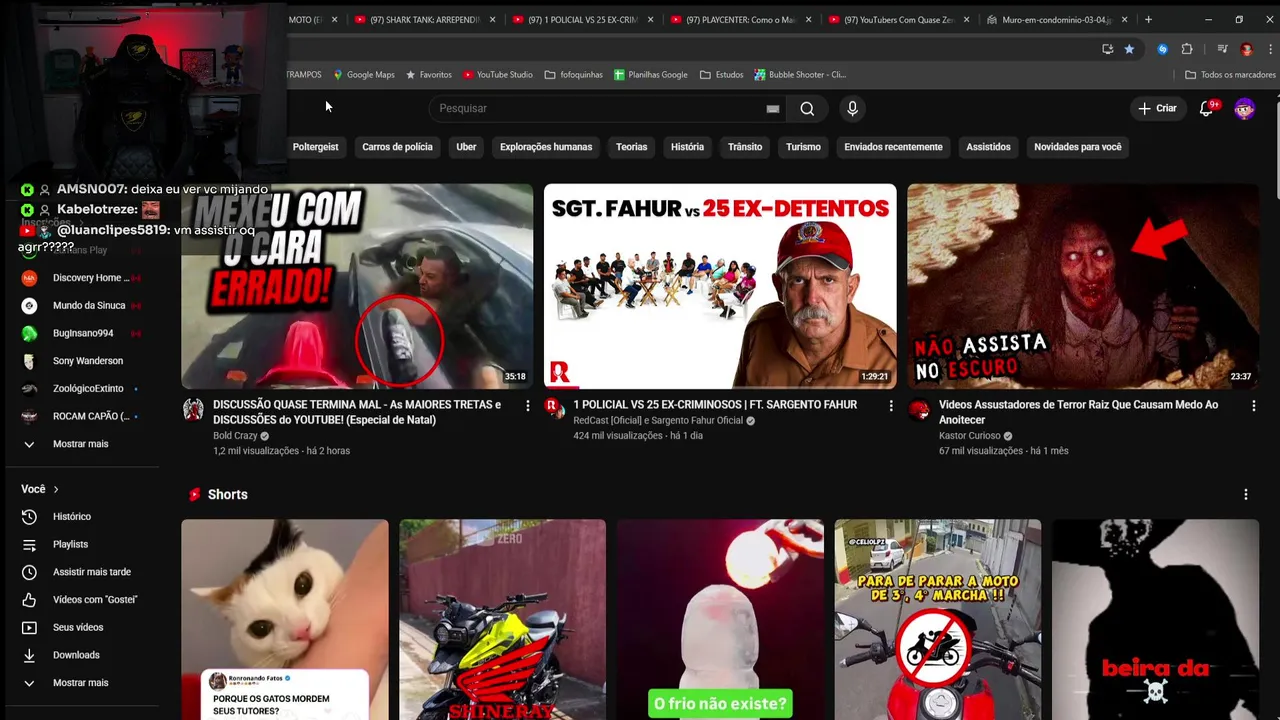Open Bubble Shooter bookmark

(x=800, y=75)
